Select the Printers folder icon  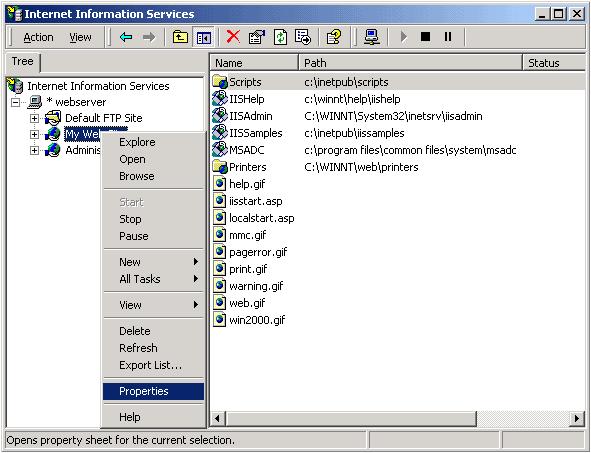220,167
